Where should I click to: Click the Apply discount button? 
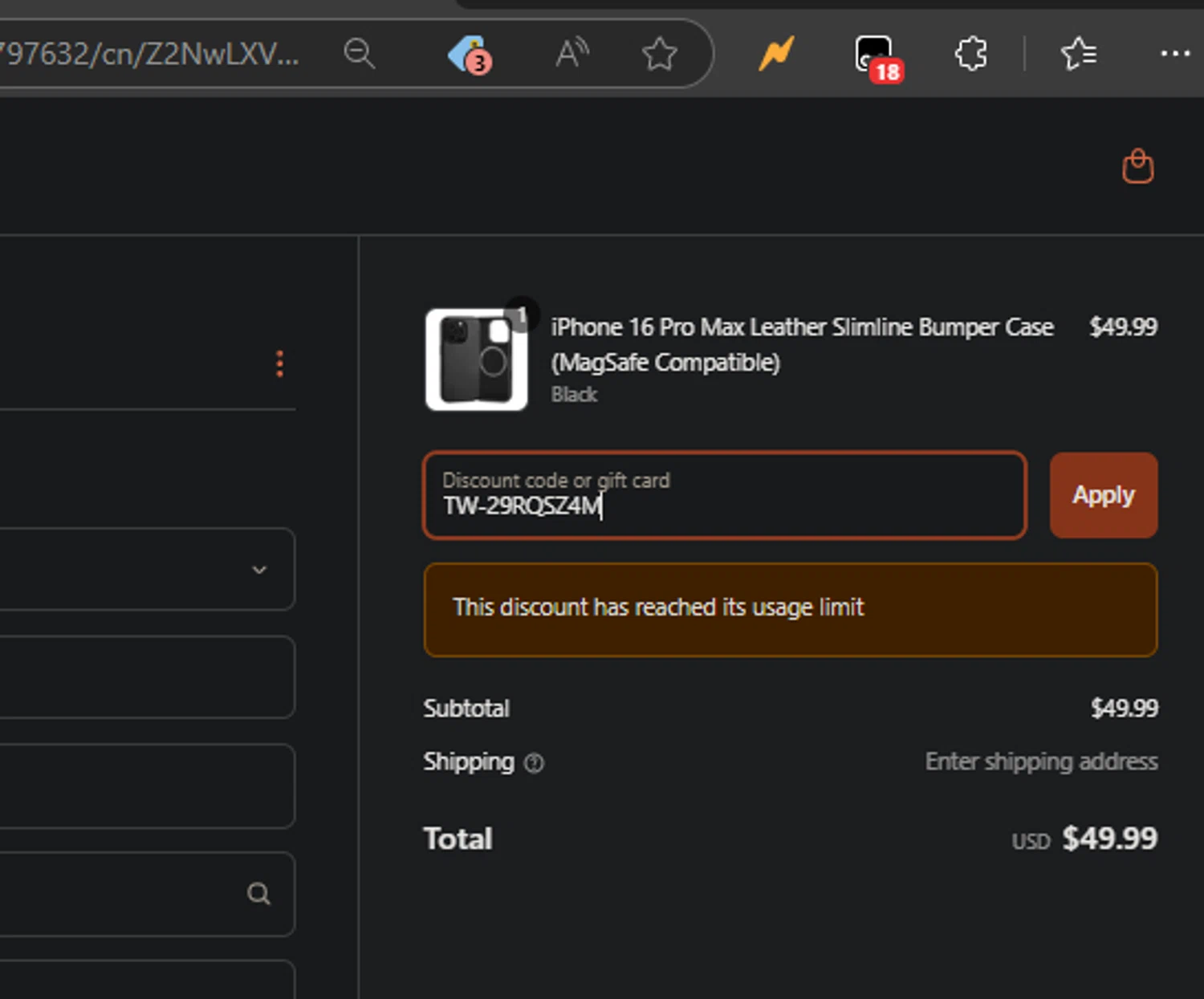1104,495
